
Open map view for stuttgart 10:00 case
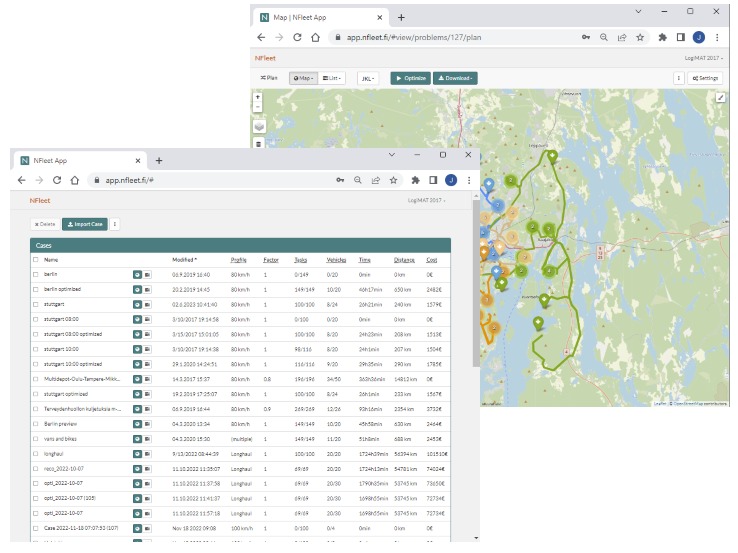coord(137,349)
